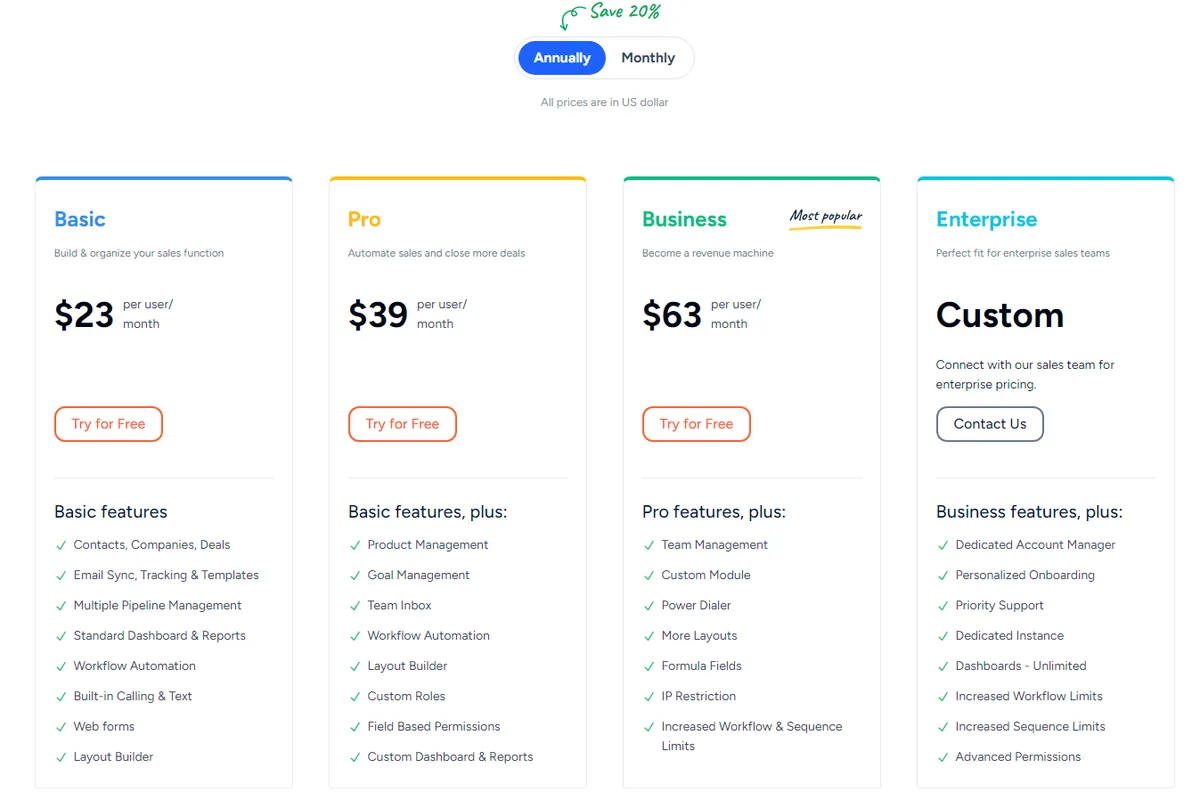Click the checkmark beside Team Inbox
This screenshot has height=809, width=1200.
click(354, 605)
